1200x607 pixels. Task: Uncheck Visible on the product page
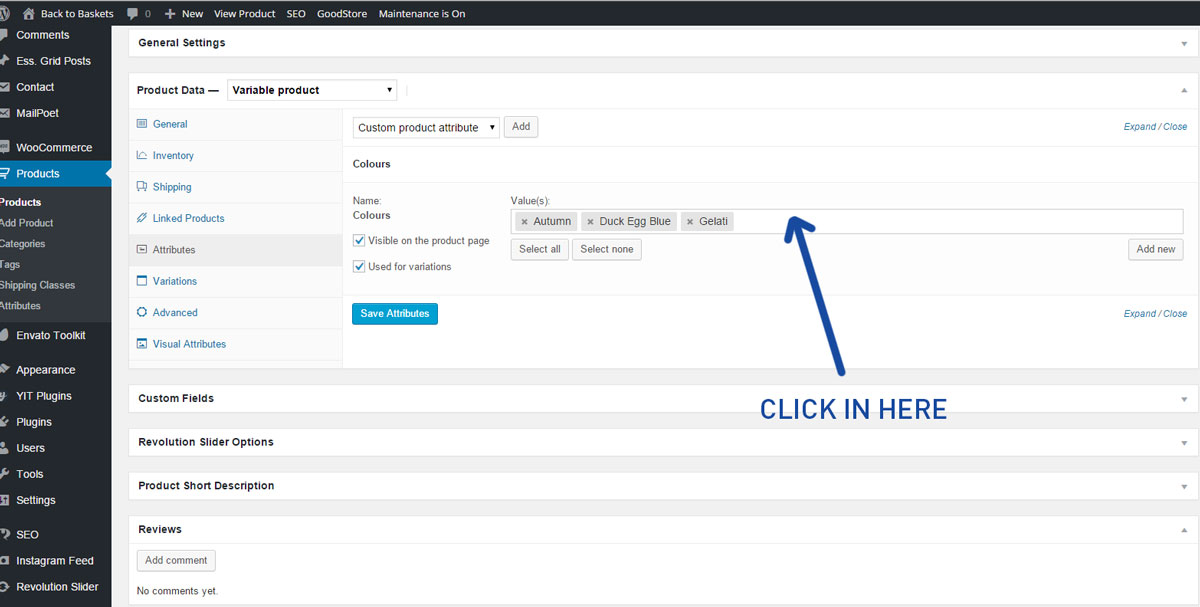tap(359, 241)
